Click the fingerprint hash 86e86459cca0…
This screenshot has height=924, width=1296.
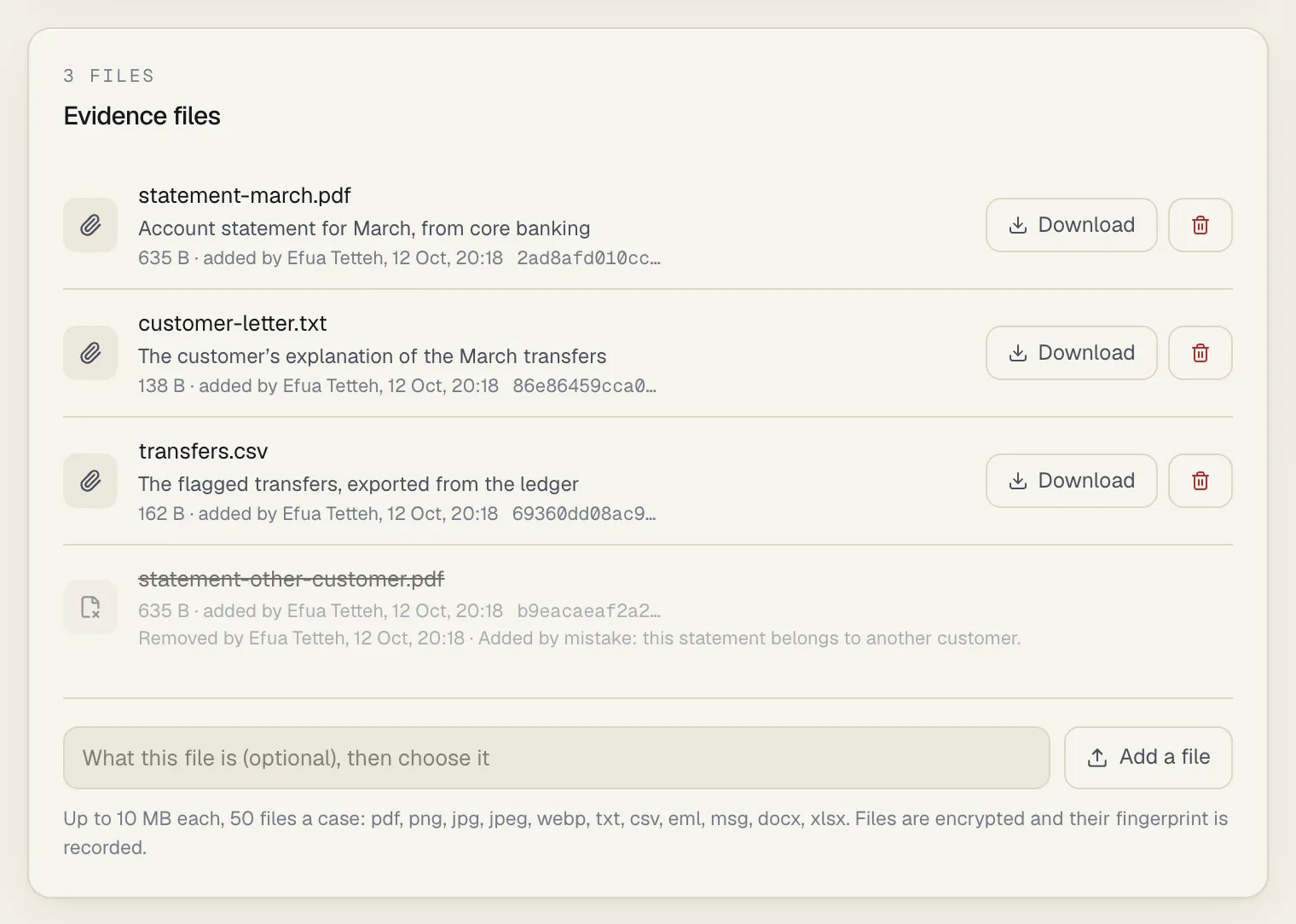point(584,386)
